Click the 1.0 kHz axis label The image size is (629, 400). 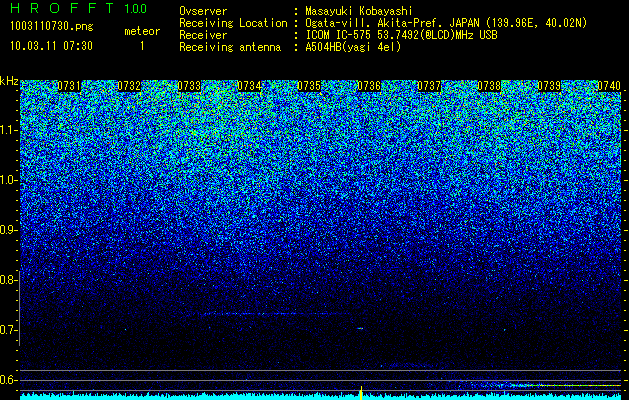click(7, 181)
